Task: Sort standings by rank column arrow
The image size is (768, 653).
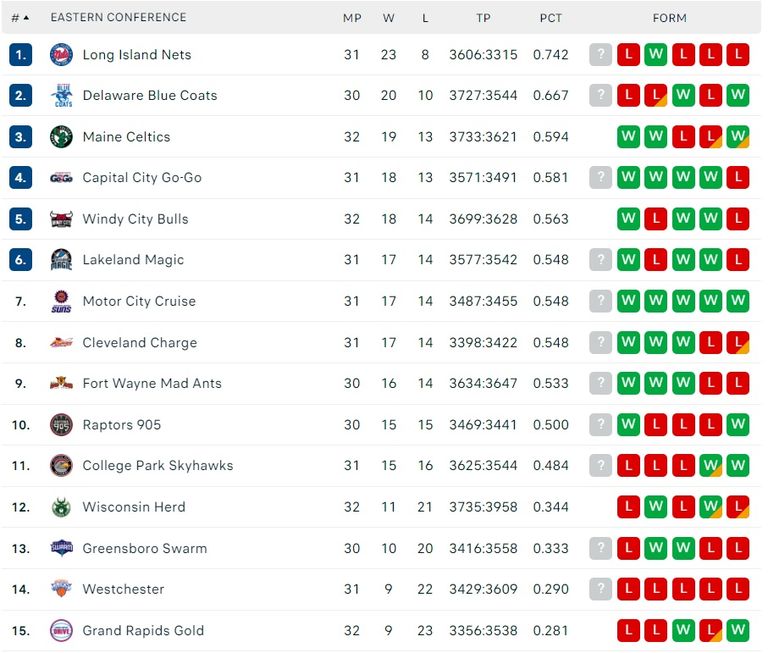Action: (26, 18)
